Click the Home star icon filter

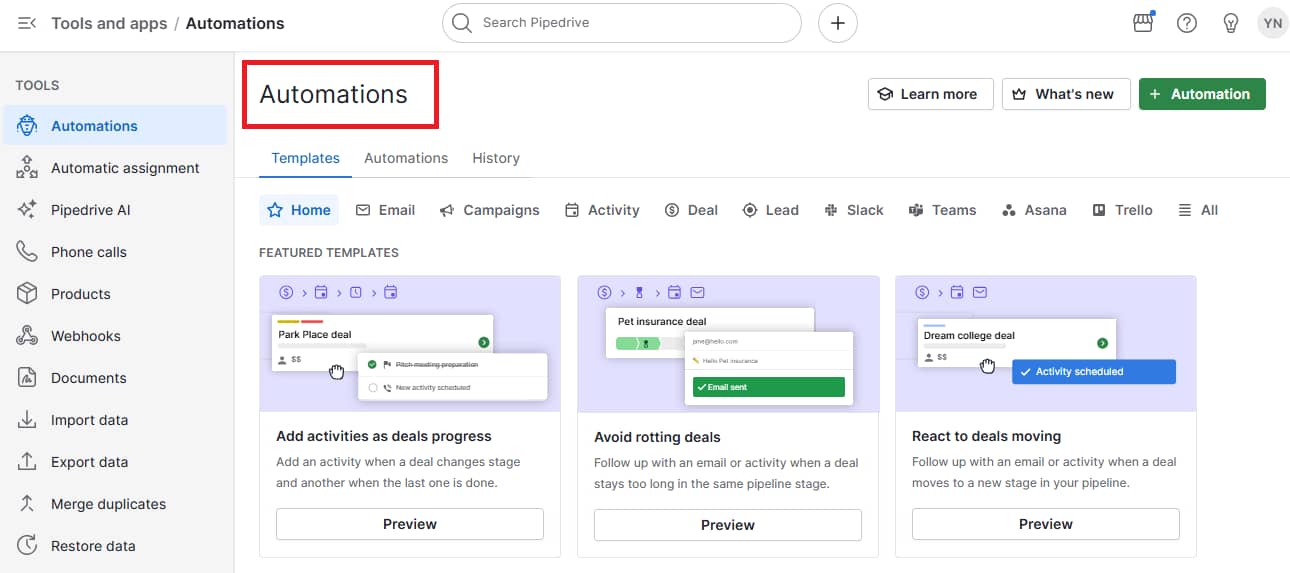point(275,210)
